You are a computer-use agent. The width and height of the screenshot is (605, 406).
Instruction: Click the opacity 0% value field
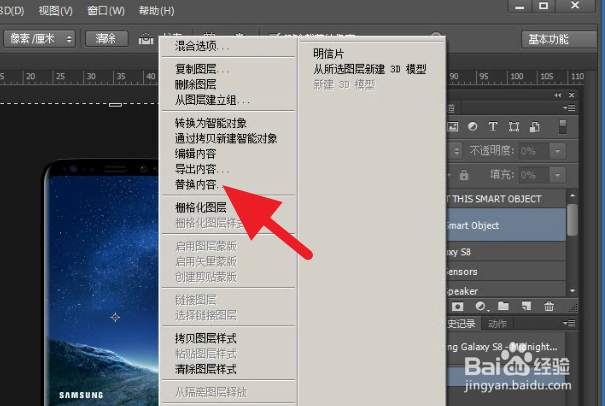[x=534, y=151]
